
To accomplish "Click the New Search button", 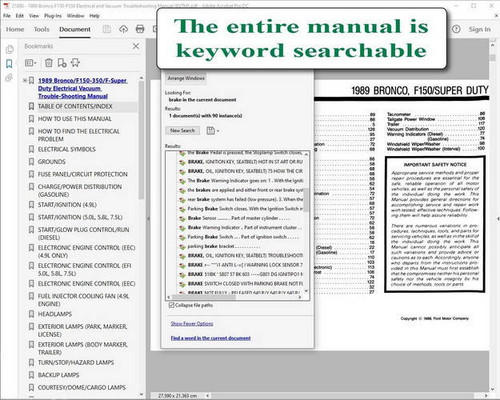I will [x=182, y=131].
